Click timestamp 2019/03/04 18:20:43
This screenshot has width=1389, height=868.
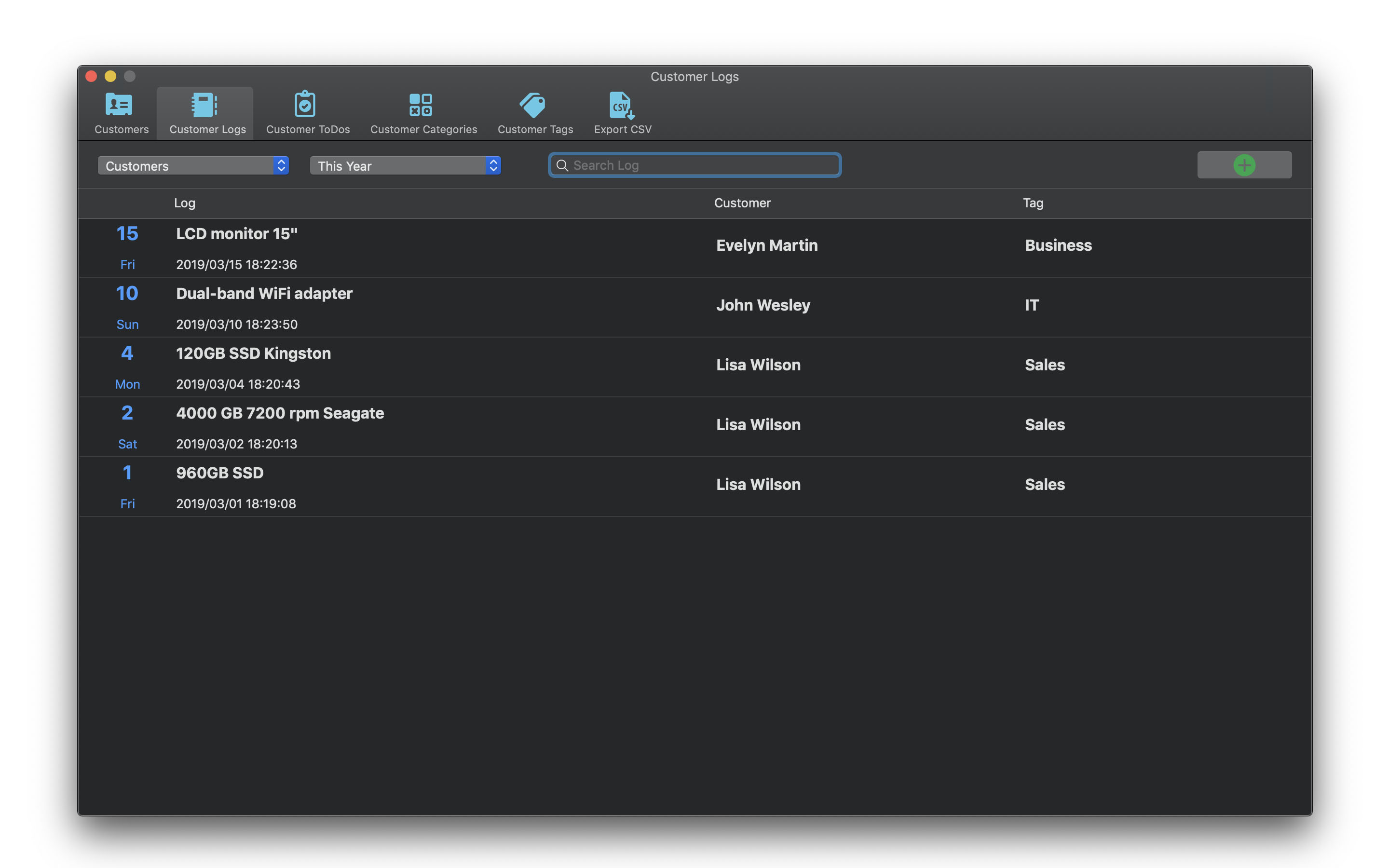tap(238, 384)
